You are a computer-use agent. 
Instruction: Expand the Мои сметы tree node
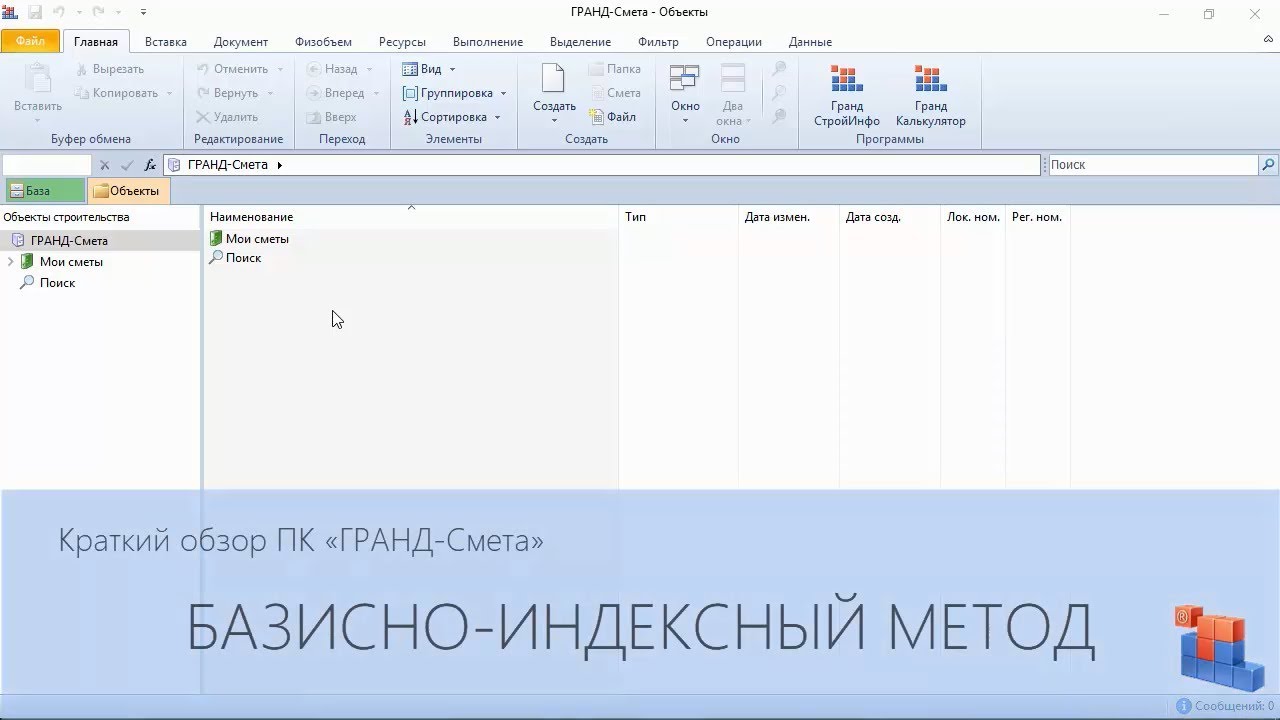(x=10, y=262)
